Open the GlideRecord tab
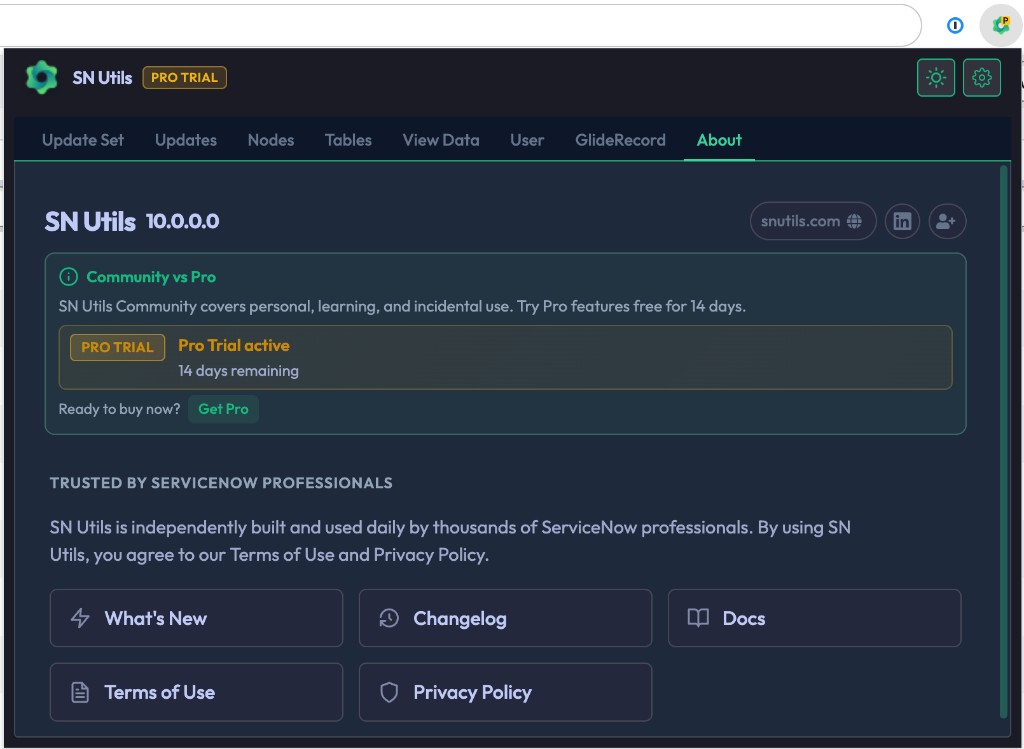This screenshot has height=749, width=1024. 620,140
